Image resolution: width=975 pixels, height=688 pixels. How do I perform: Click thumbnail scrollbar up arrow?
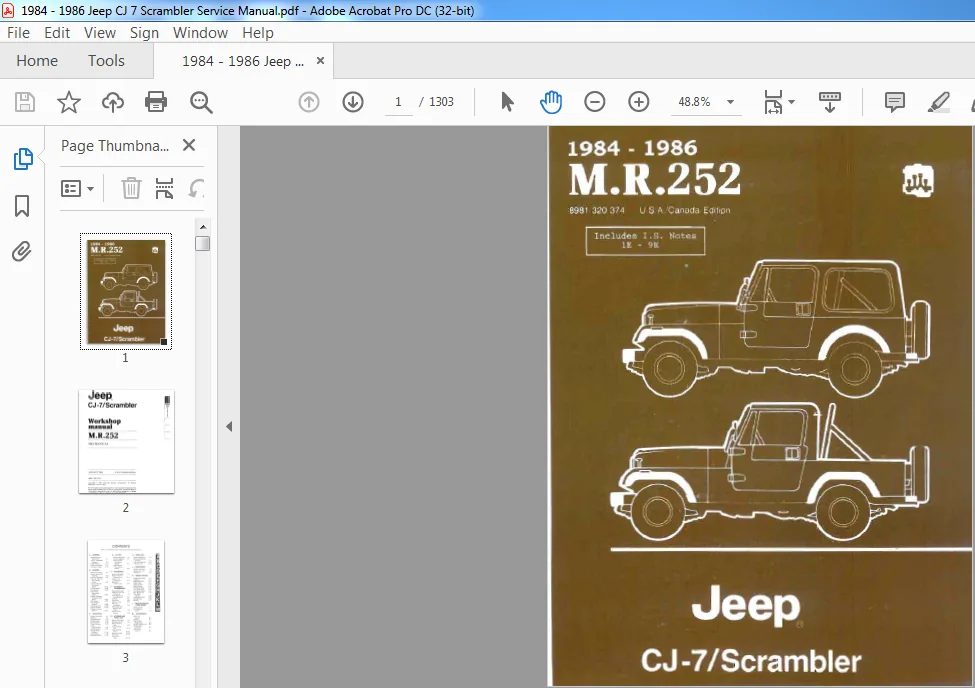tap(203, 227)
